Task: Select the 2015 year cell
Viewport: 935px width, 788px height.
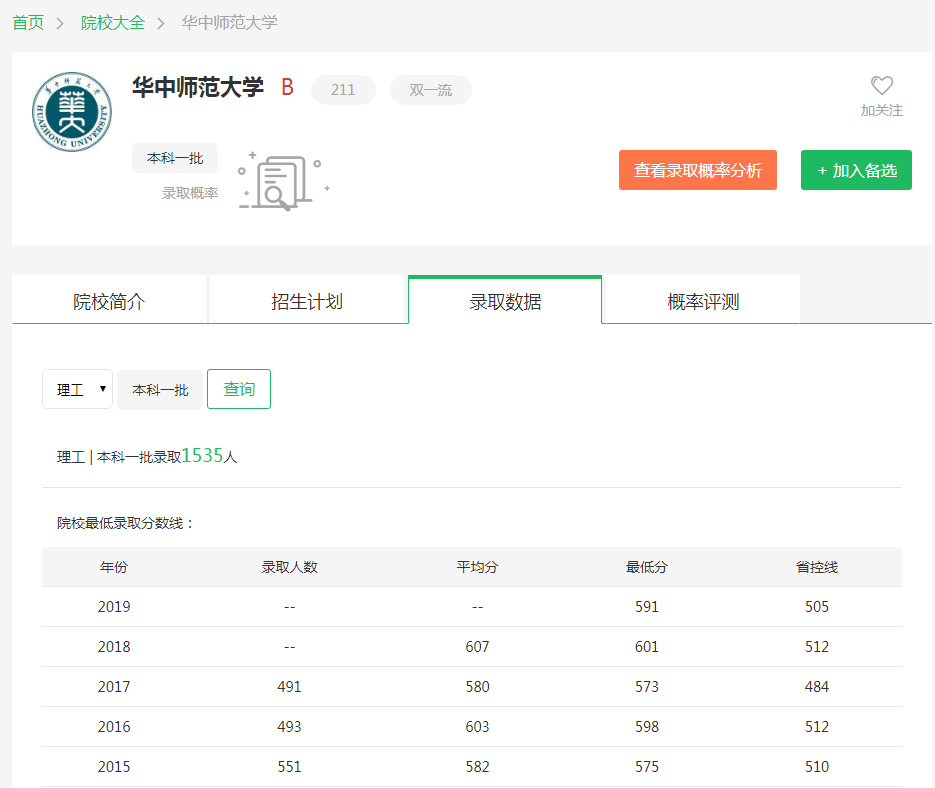Action: click(114, 767)
